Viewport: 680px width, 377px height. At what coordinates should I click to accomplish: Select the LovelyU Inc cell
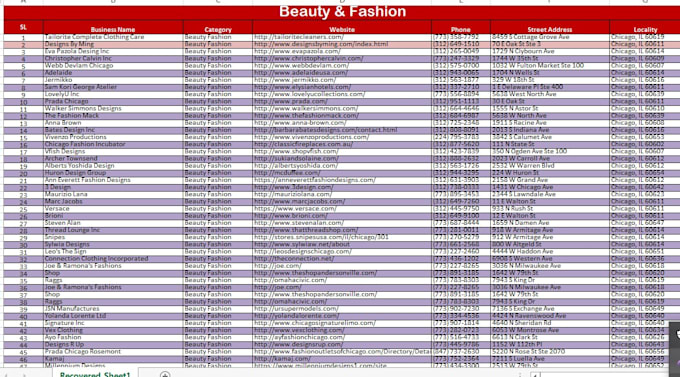pyautogui.click(x=113, y=95)
